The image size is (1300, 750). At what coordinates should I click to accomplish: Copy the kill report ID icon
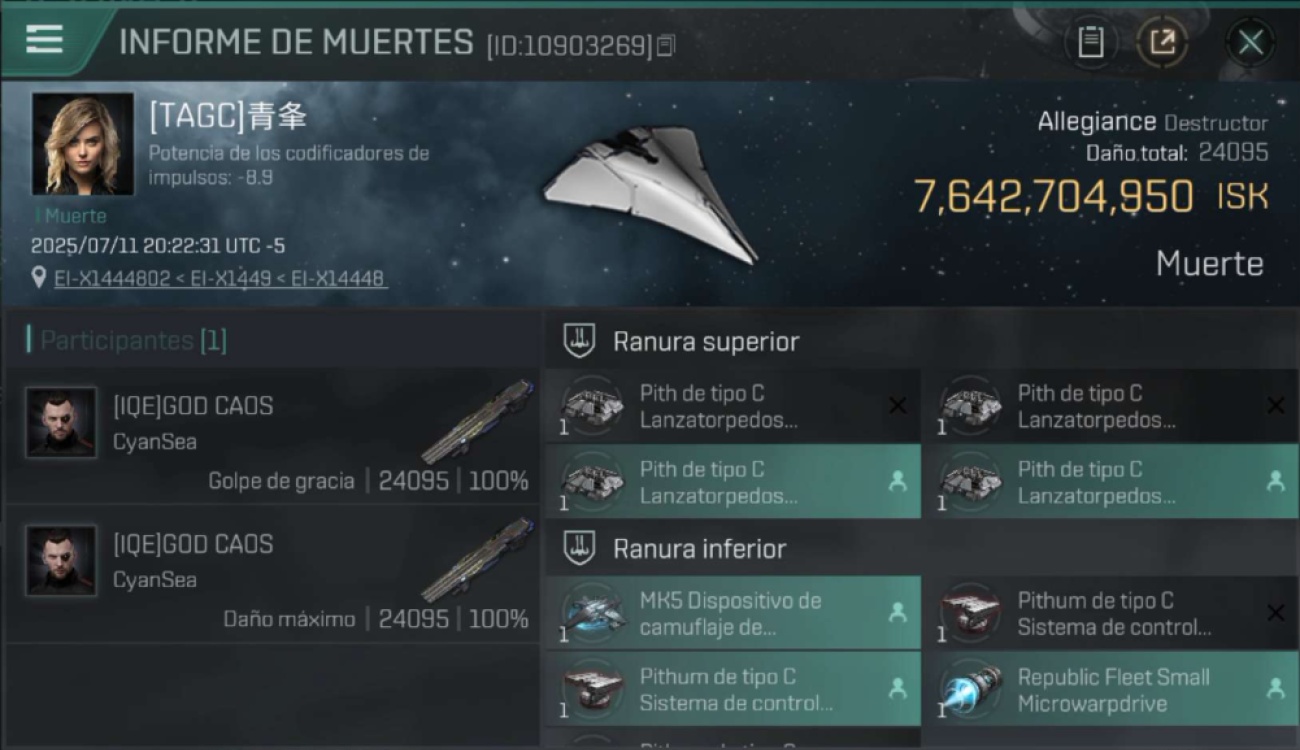(666, 45)
